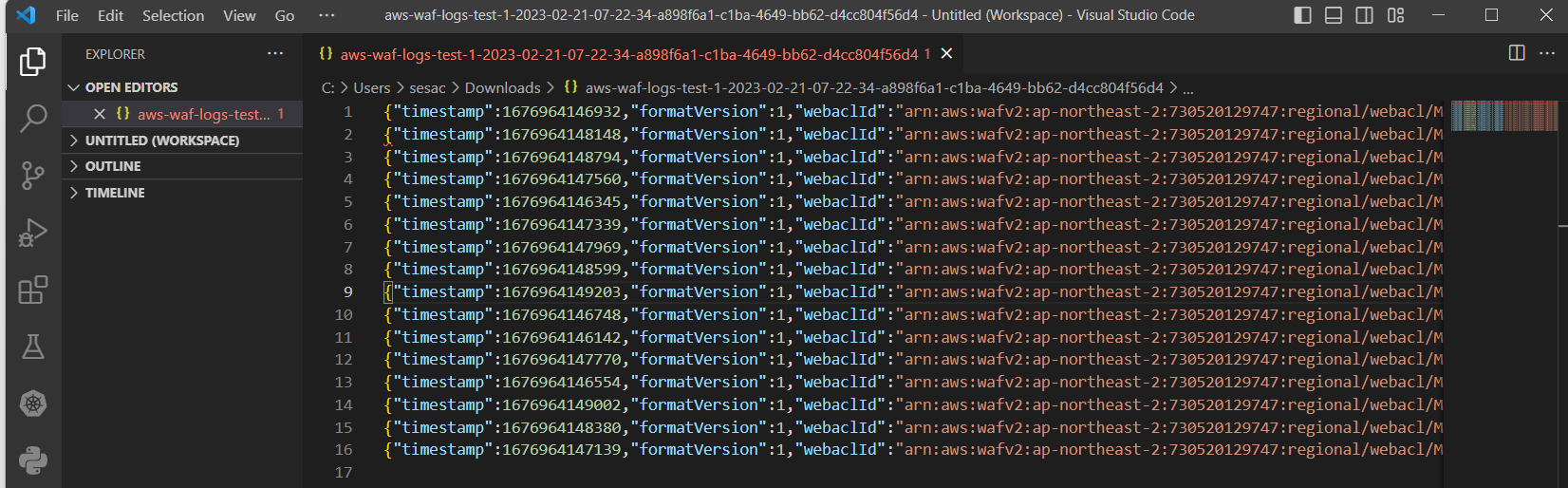
Task: Click timestamp 1676964148599 on line 8
Action: (562, 270)
